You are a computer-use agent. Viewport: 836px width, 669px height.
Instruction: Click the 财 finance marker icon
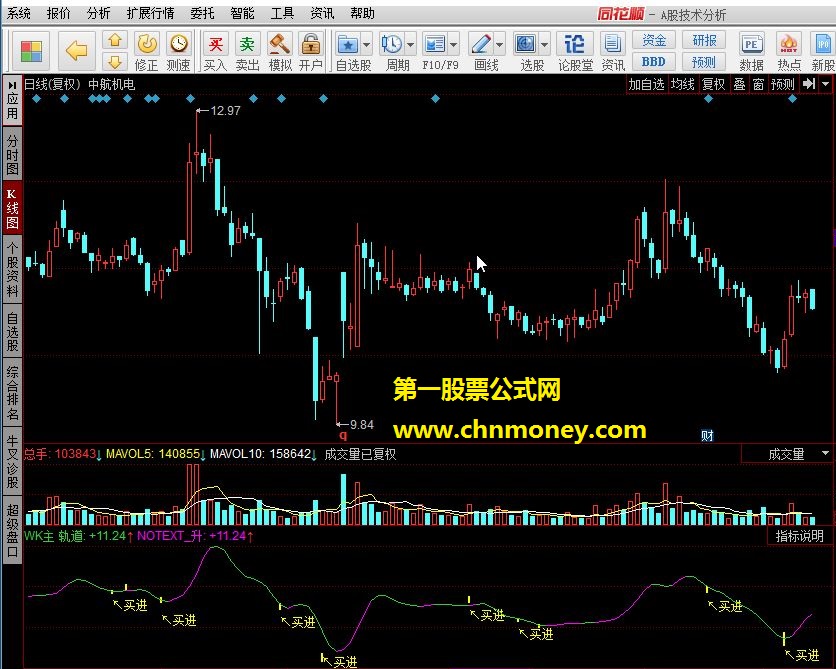[707, 436]
